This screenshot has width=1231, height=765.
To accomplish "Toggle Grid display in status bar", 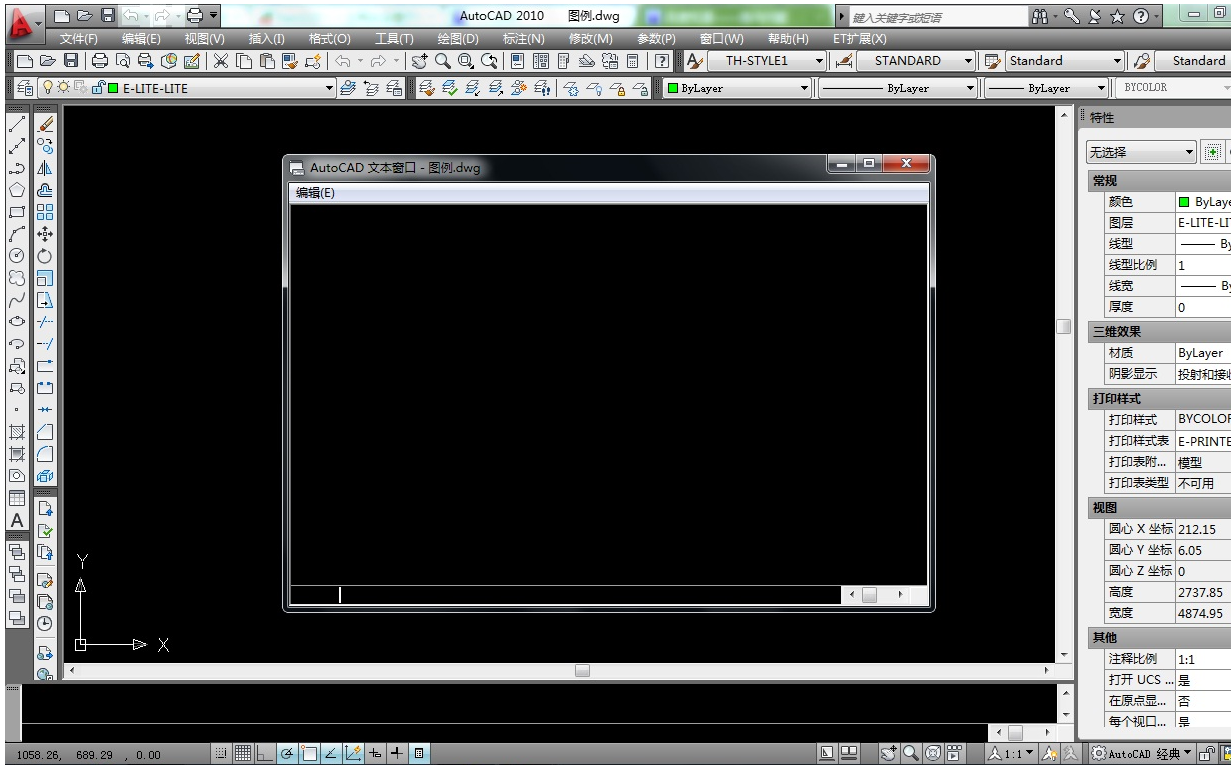I will tap(243, 754).
